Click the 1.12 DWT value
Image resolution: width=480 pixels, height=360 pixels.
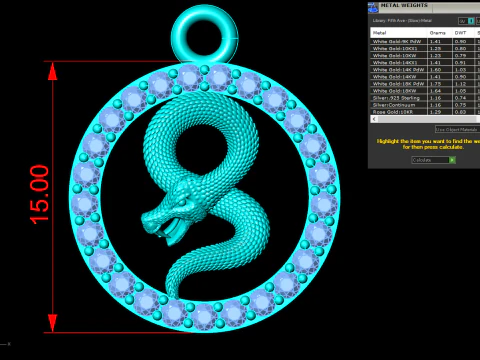460,84
